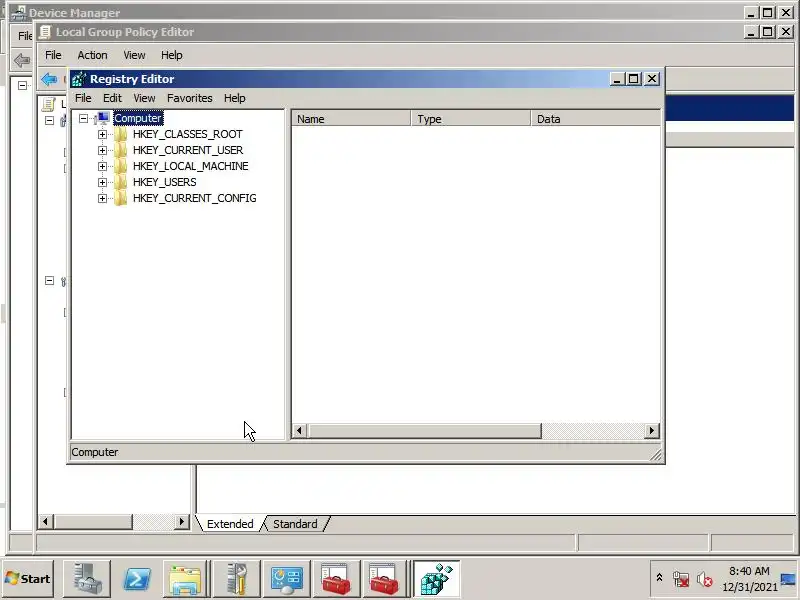The image size is (800, 600).
Task: Switch to the Extended tab
Action: 230,524
